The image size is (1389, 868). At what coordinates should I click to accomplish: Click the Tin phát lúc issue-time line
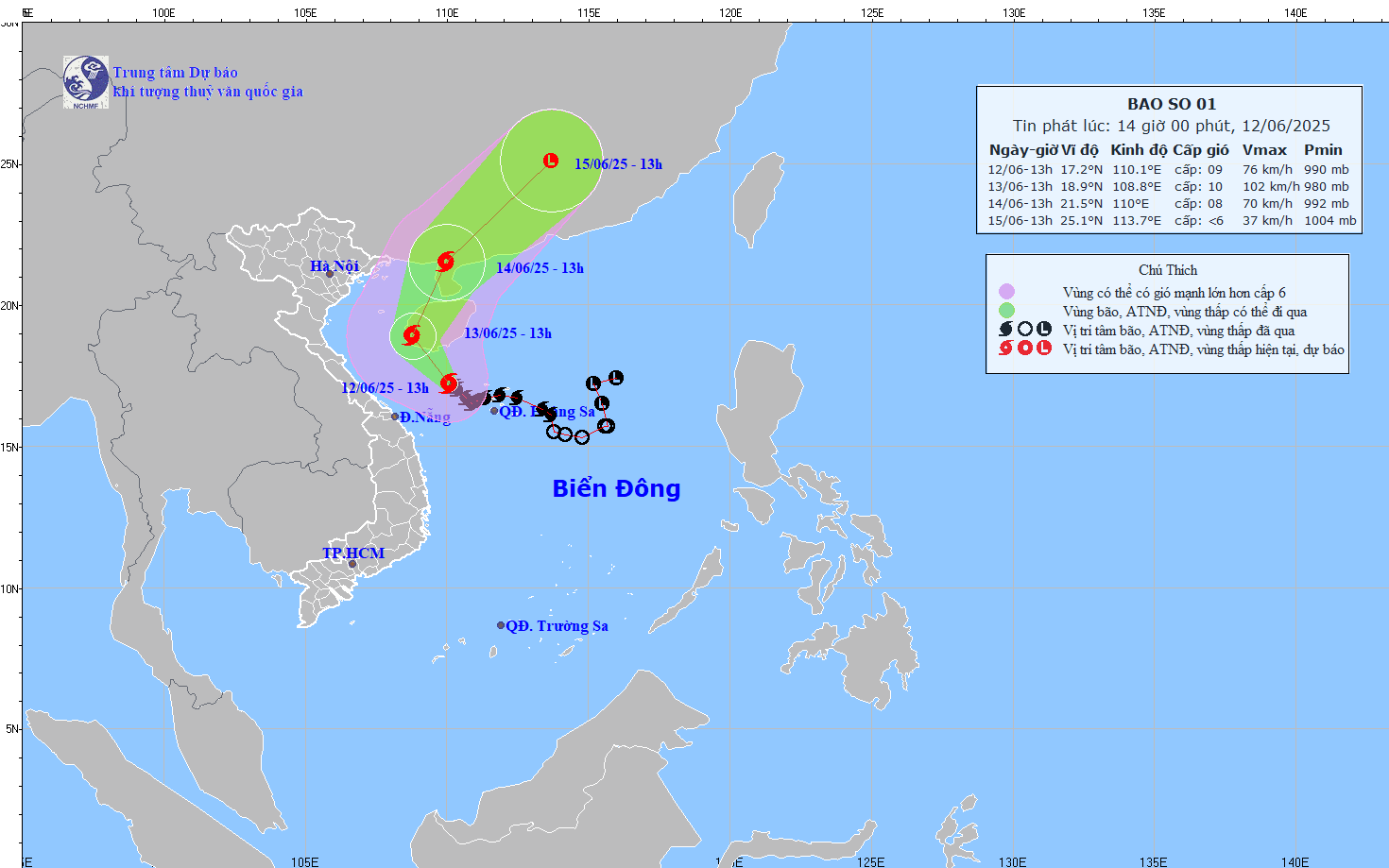(x=1172, y=126)
